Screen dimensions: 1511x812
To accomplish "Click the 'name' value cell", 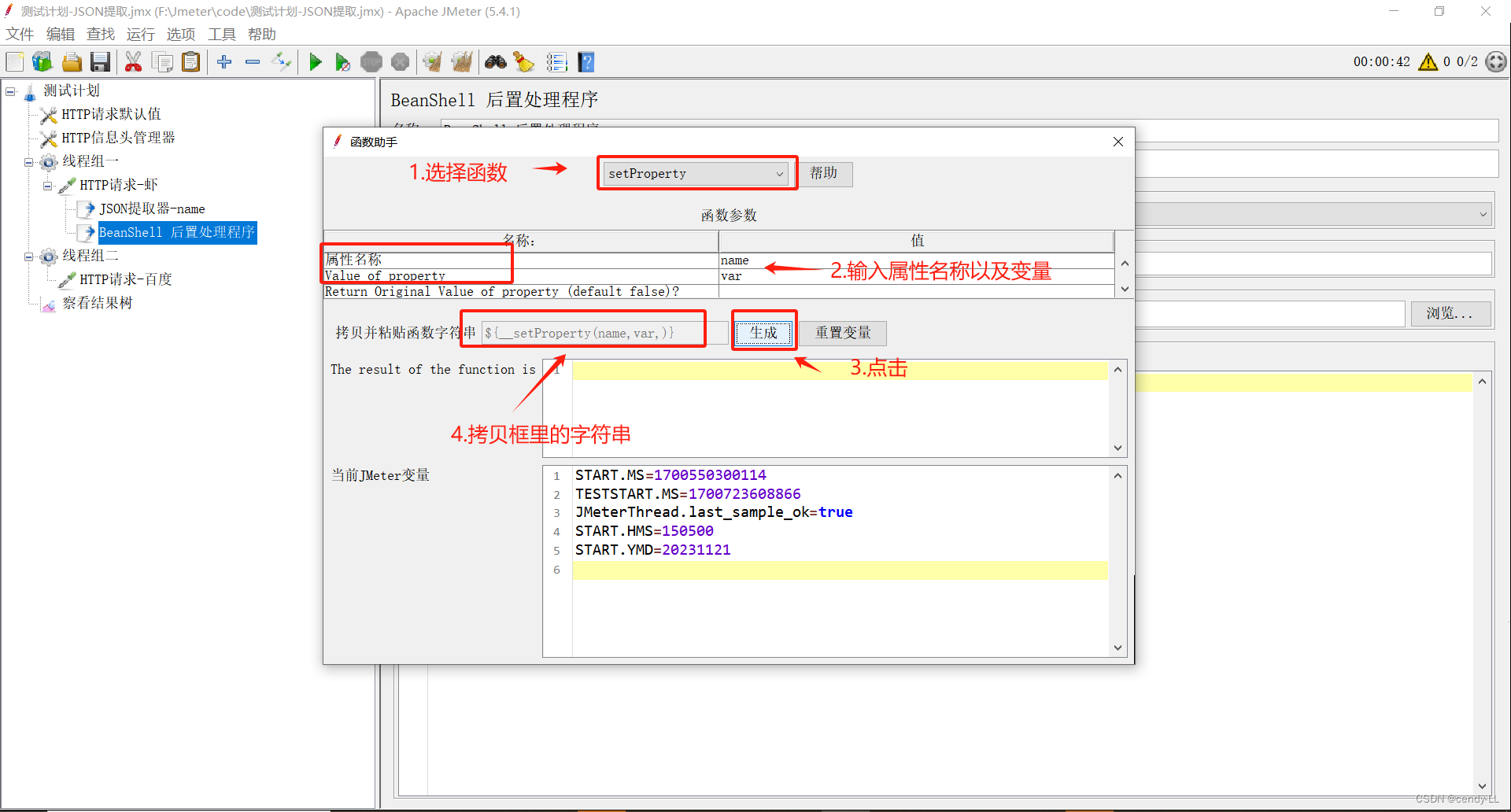I will (916, 260).
